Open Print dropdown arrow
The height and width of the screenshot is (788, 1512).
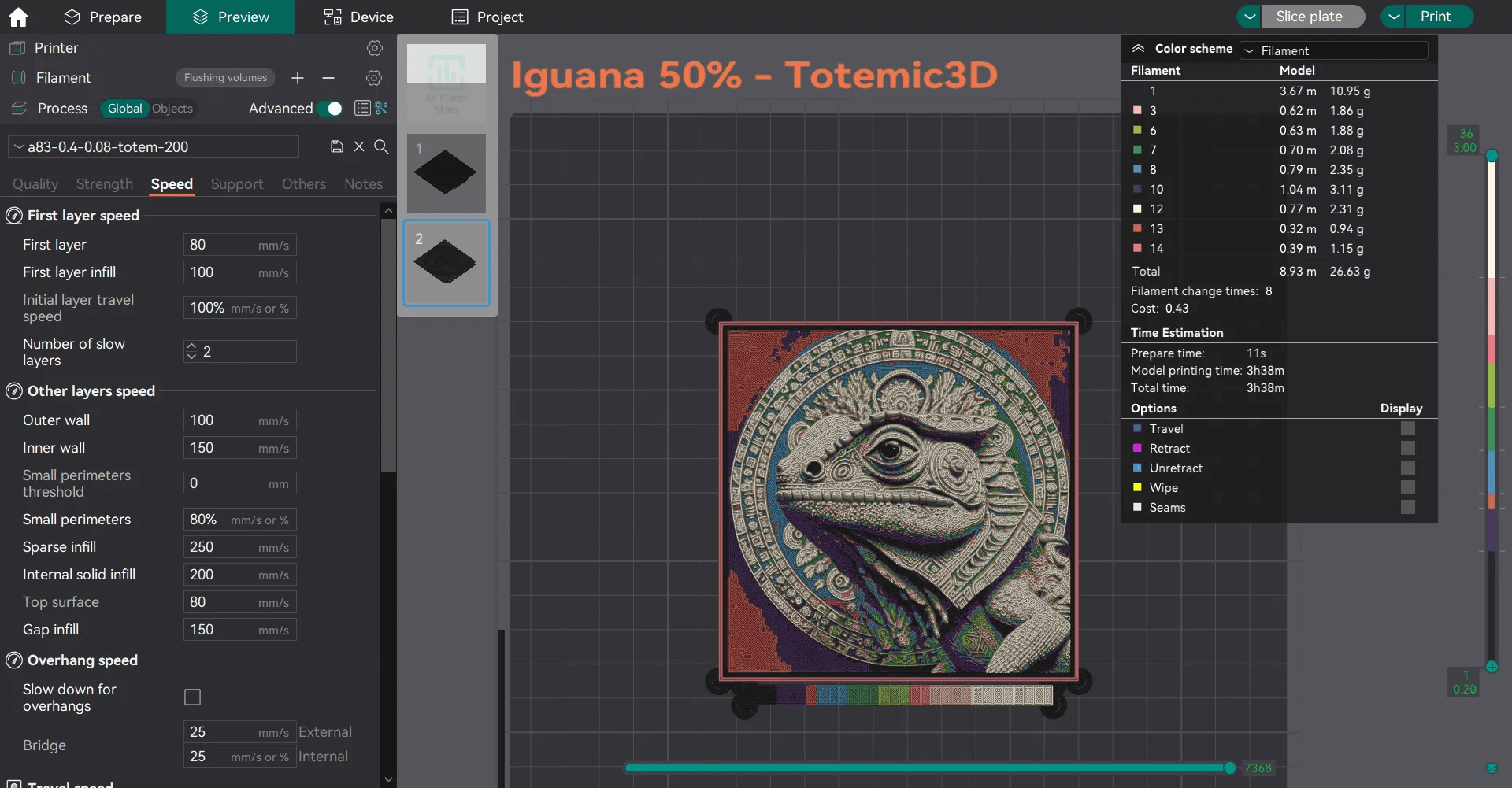[1393, 17]
